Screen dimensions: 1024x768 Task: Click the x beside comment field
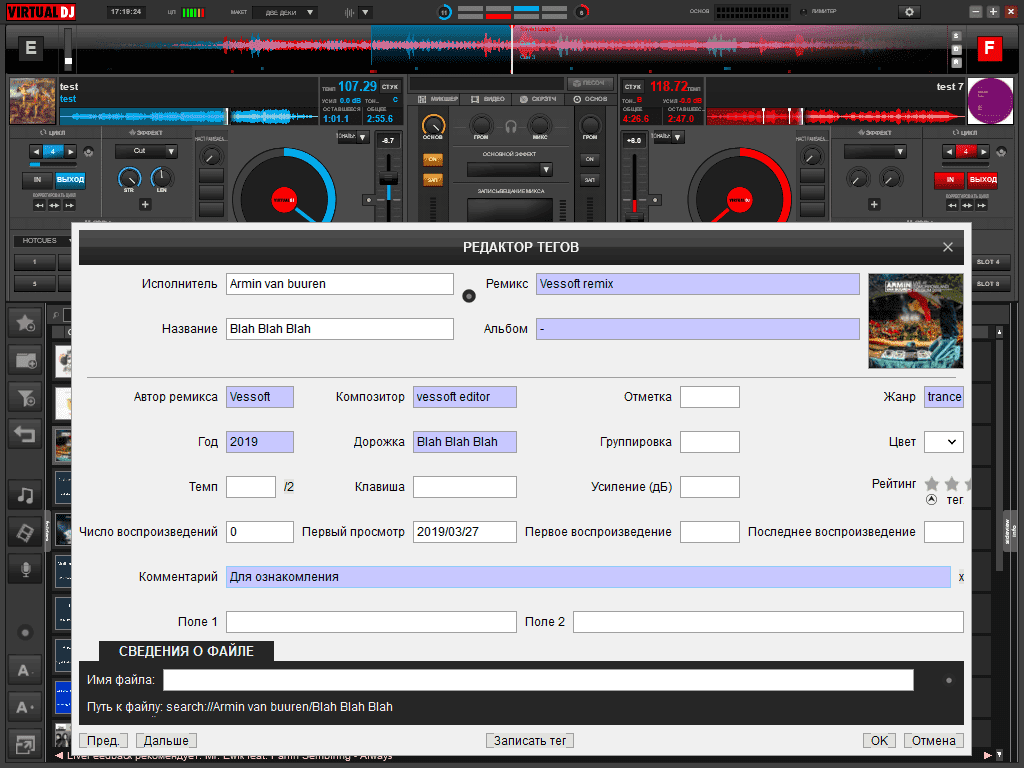pos(961,577)
